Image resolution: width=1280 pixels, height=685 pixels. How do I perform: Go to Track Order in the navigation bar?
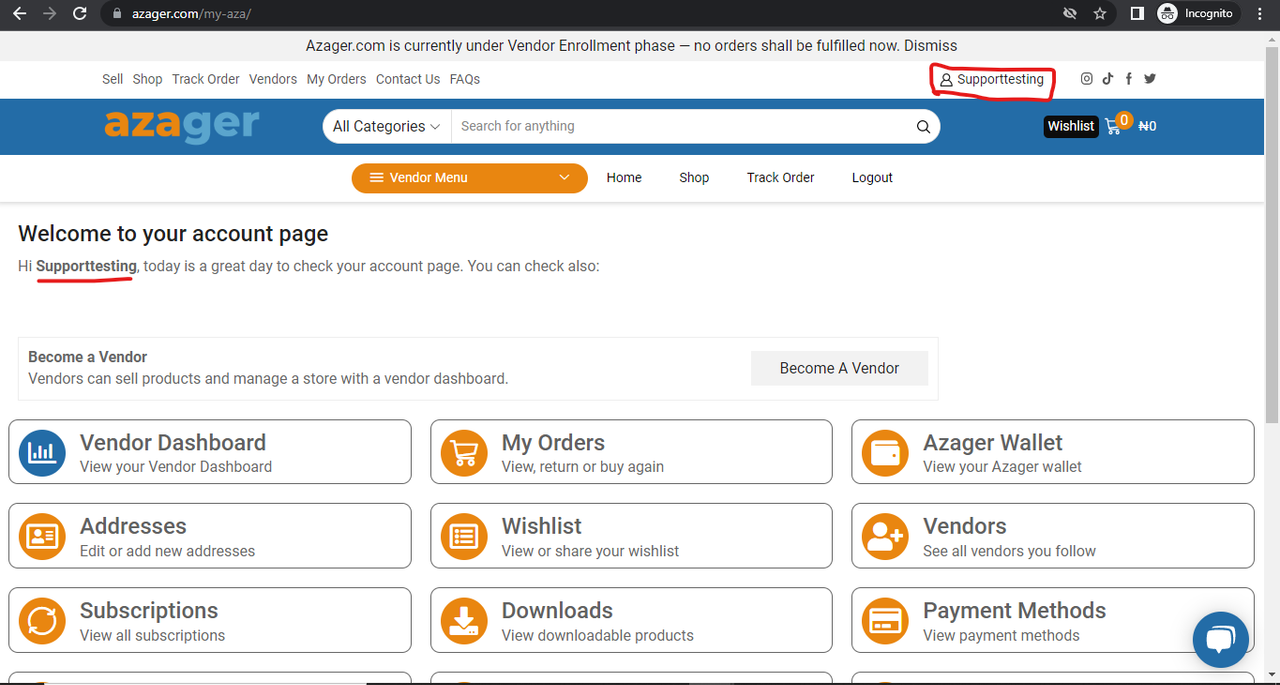781,177
